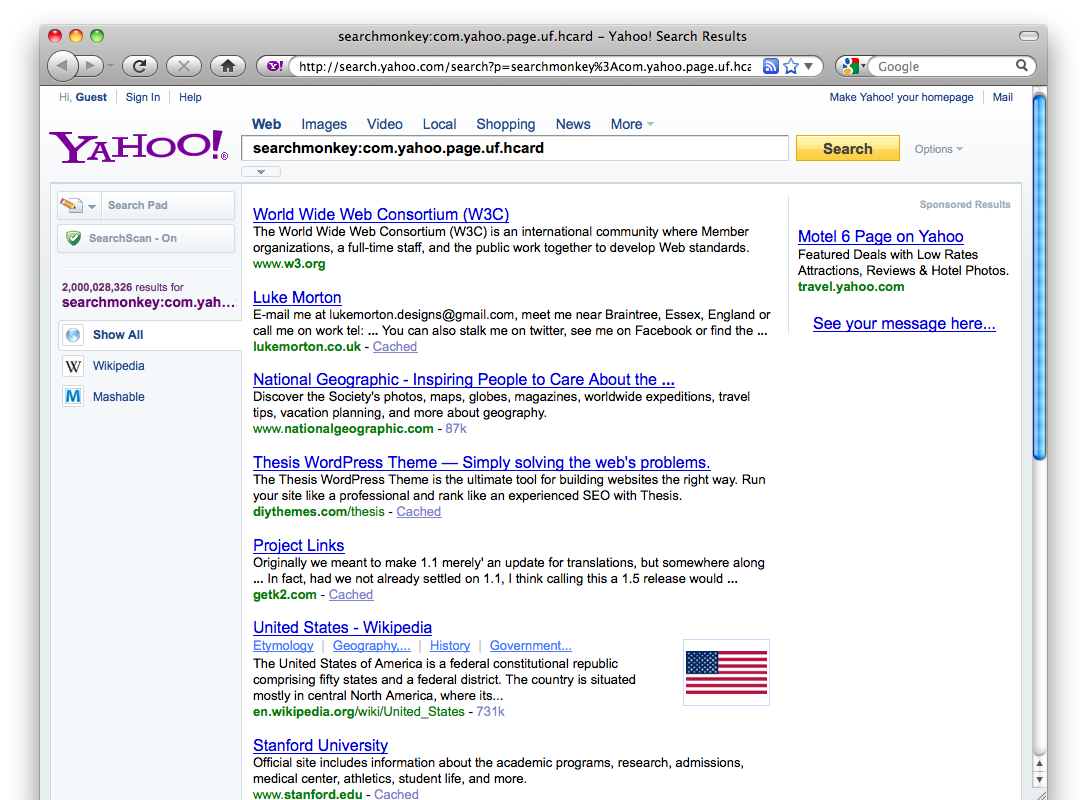This screenshot has width=1087, height=800.
Task: Click the Wikipedia W icon
Action: coord(73,365)
